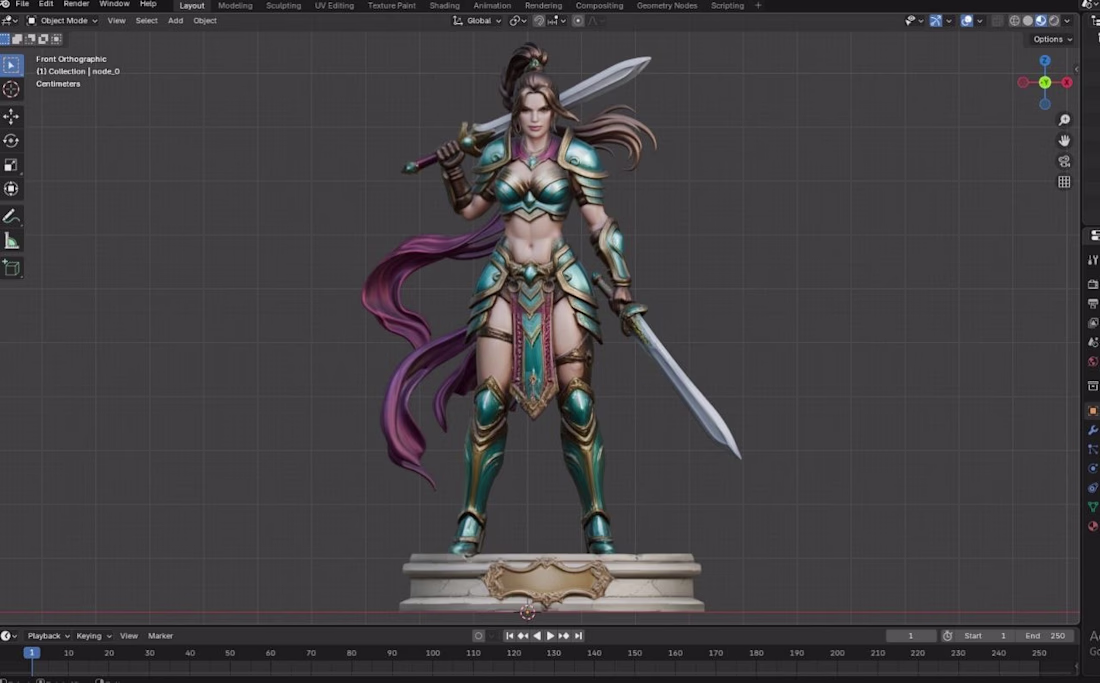Viewport: 1100px width, 683px height.
Task: Expand the Options dropdown in viewport
Action: tap(1052, 39)
